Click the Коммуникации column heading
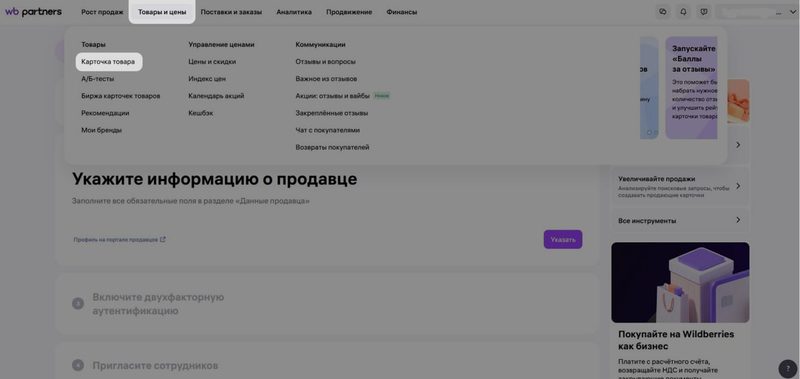 click(x=320, y=45)
